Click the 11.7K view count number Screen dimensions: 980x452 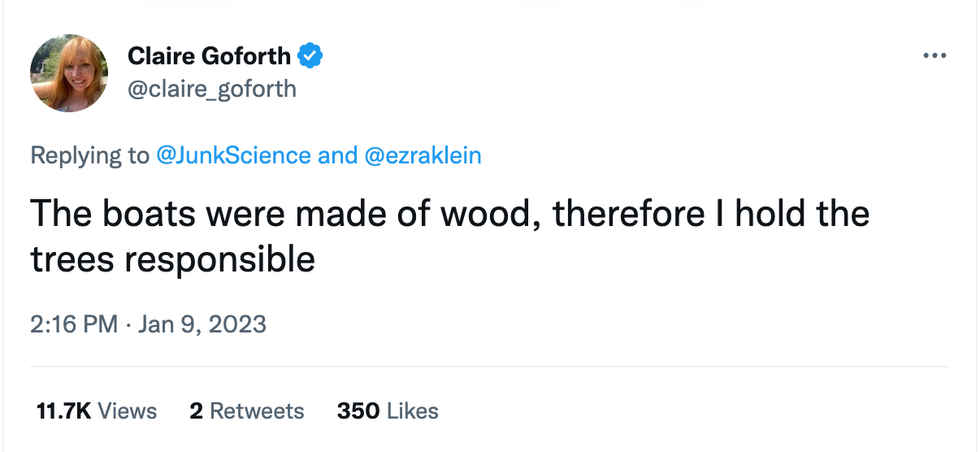[65, 411]
